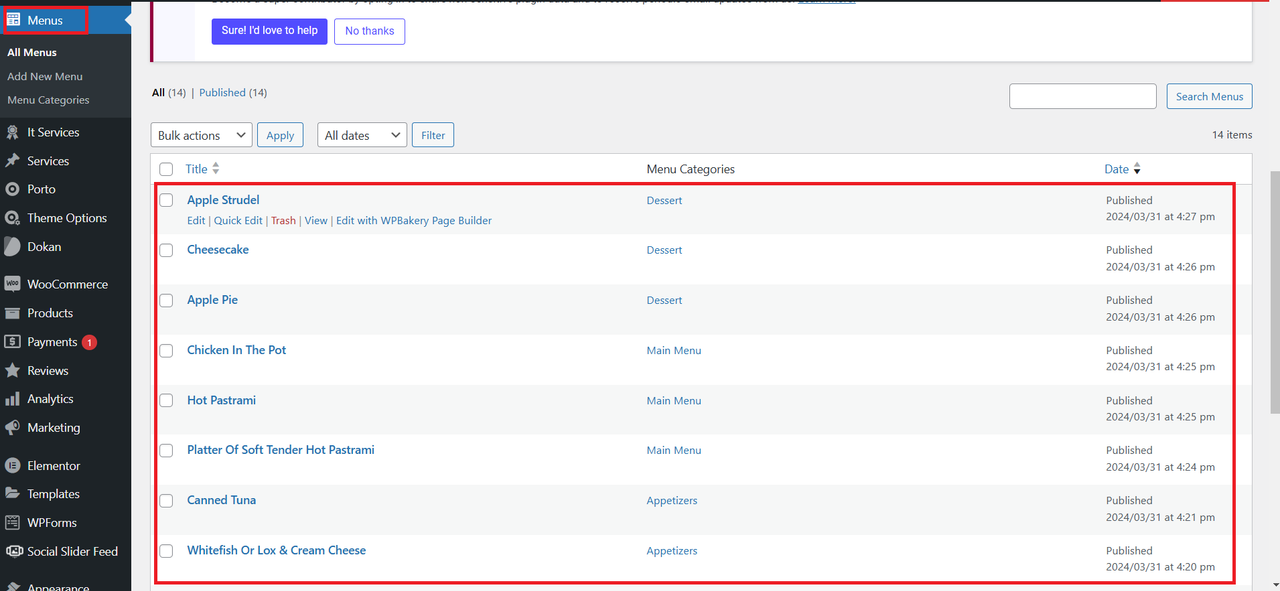Click the search menus text field

(1083, 96)
